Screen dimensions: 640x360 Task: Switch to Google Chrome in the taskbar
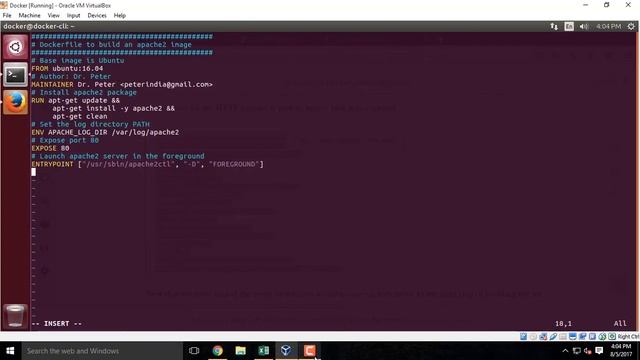point(218,351)
